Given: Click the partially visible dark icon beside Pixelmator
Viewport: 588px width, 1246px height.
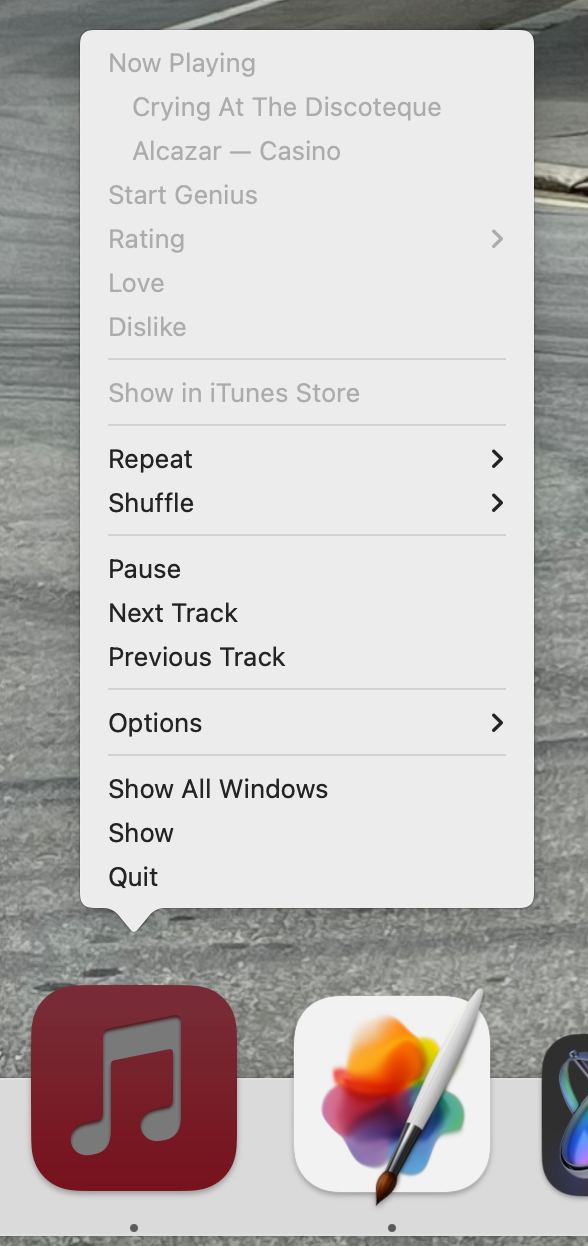Looking at the screenshot, I should (566, 1114).
